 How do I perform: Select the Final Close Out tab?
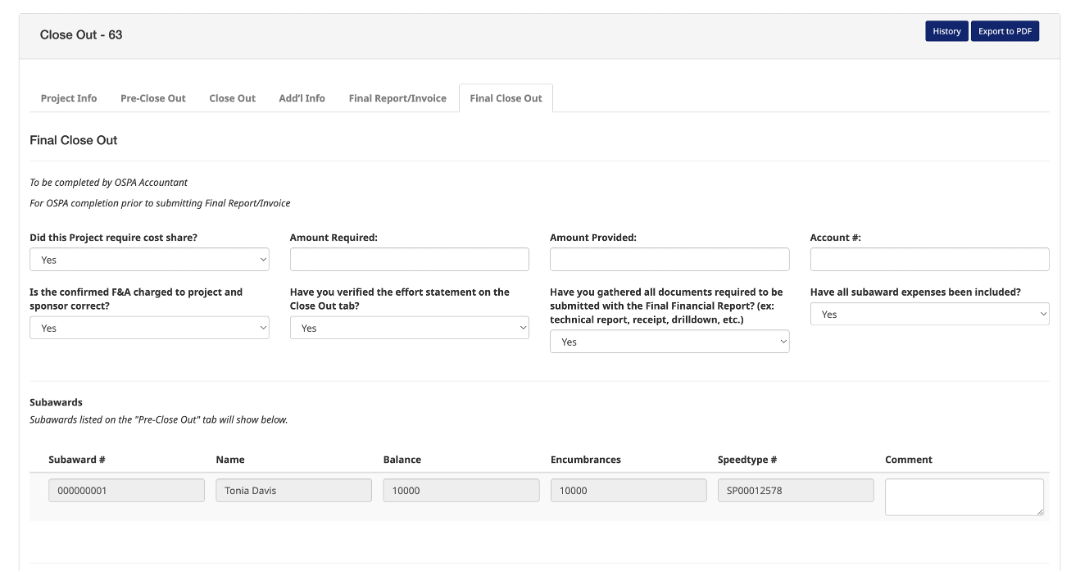(506, 98)
